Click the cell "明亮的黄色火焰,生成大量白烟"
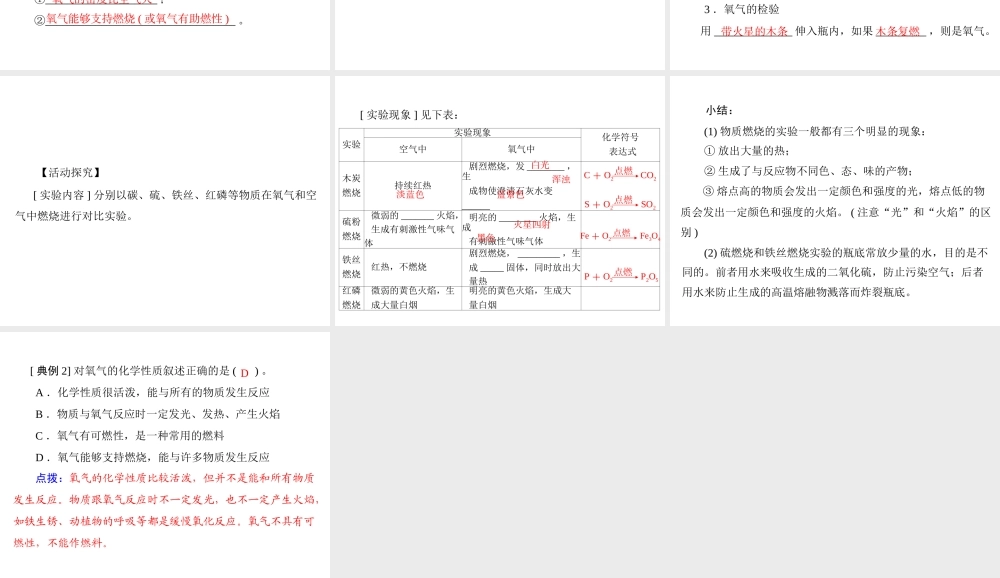Viewport: 1000px width, 578px height. [x=520, y=297]
